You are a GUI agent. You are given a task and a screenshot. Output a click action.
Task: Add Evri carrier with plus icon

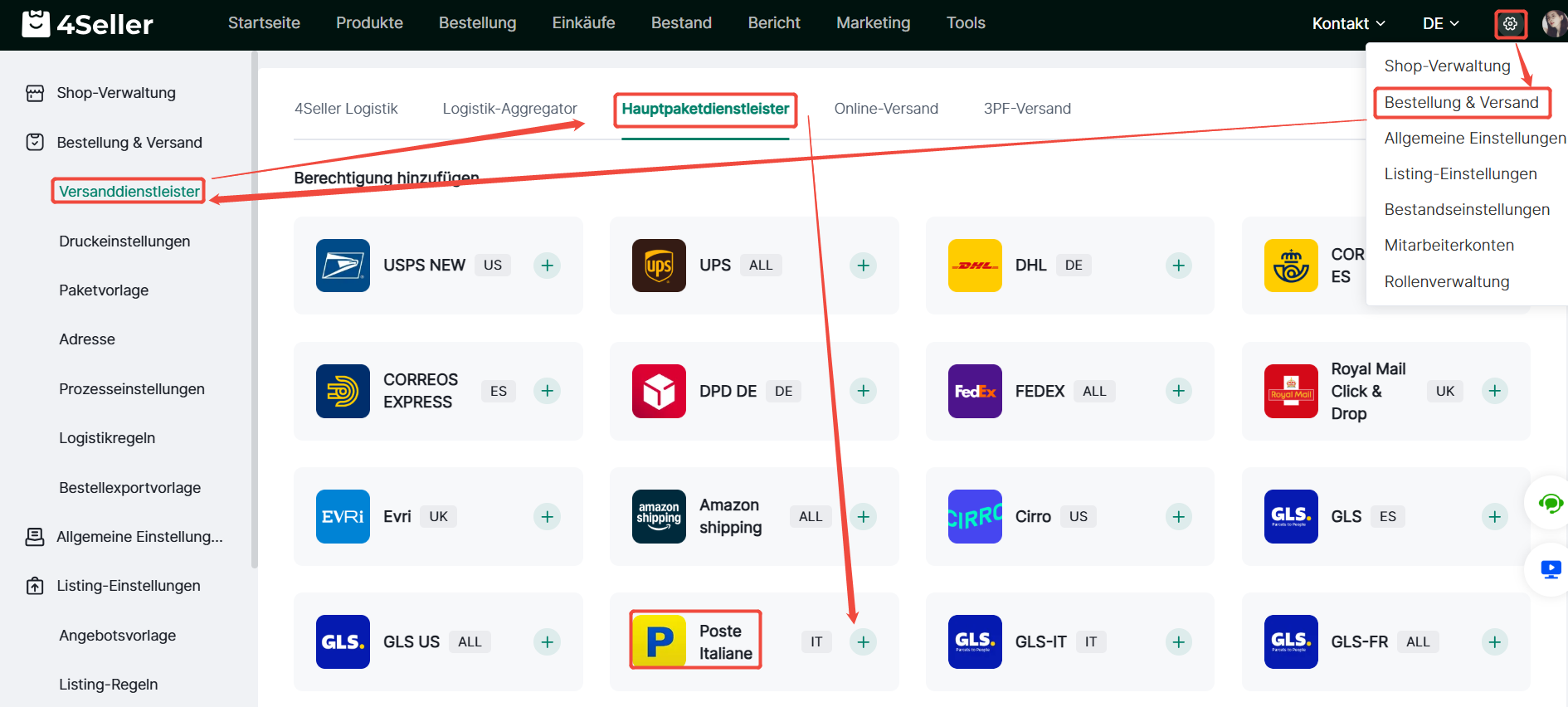click(547, 517)
